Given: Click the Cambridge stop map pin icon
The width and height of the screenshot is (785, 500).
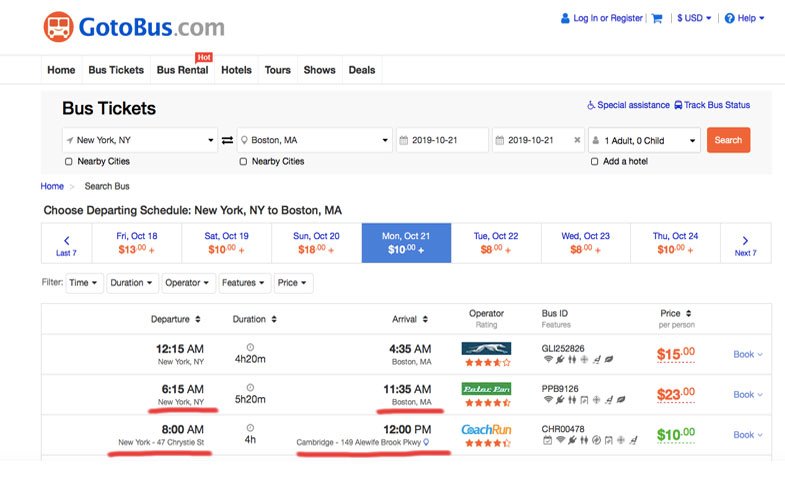Looking at the screenshot, I should coord(427,442).
